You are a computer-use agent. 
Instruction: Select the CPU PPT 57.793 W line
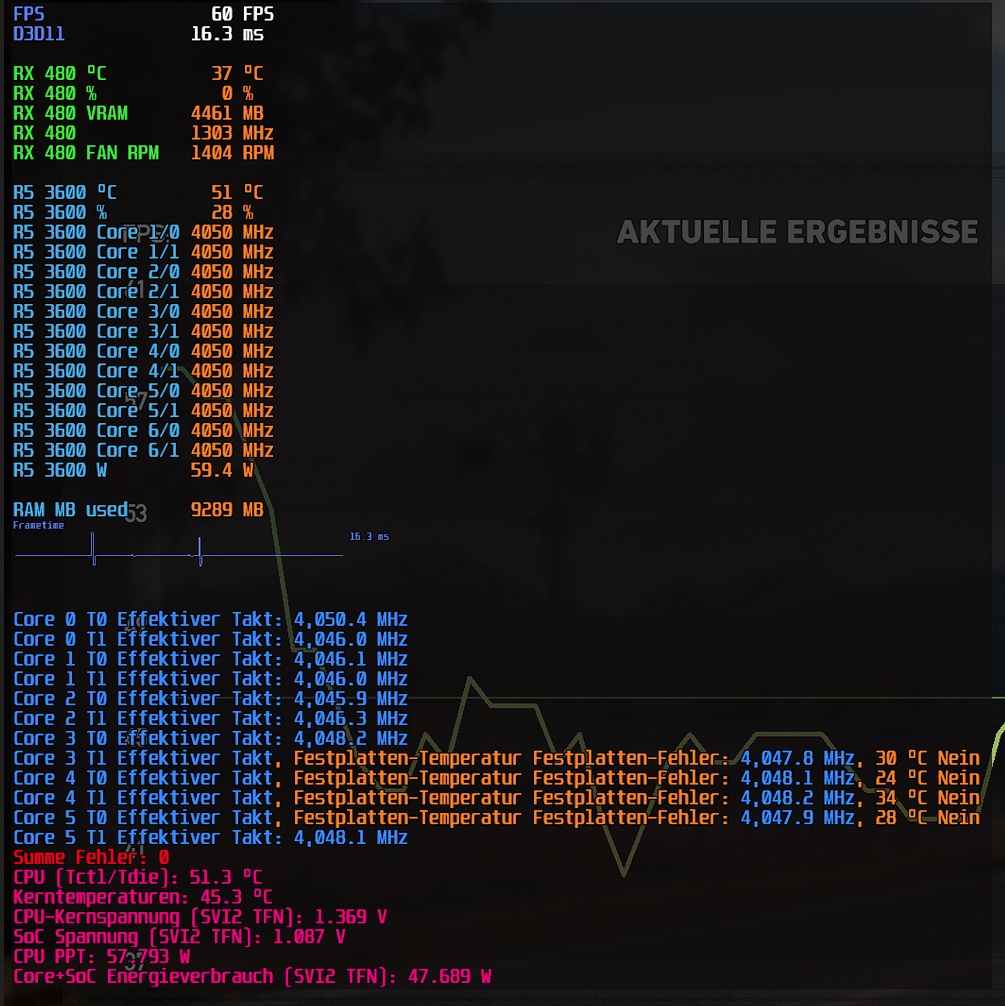[102, 957]
